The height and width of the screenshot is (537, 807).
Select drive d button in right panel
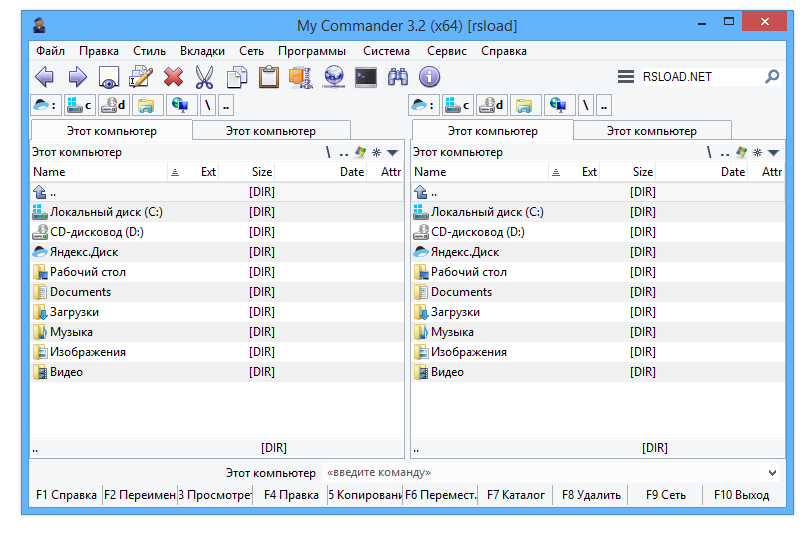491,105
